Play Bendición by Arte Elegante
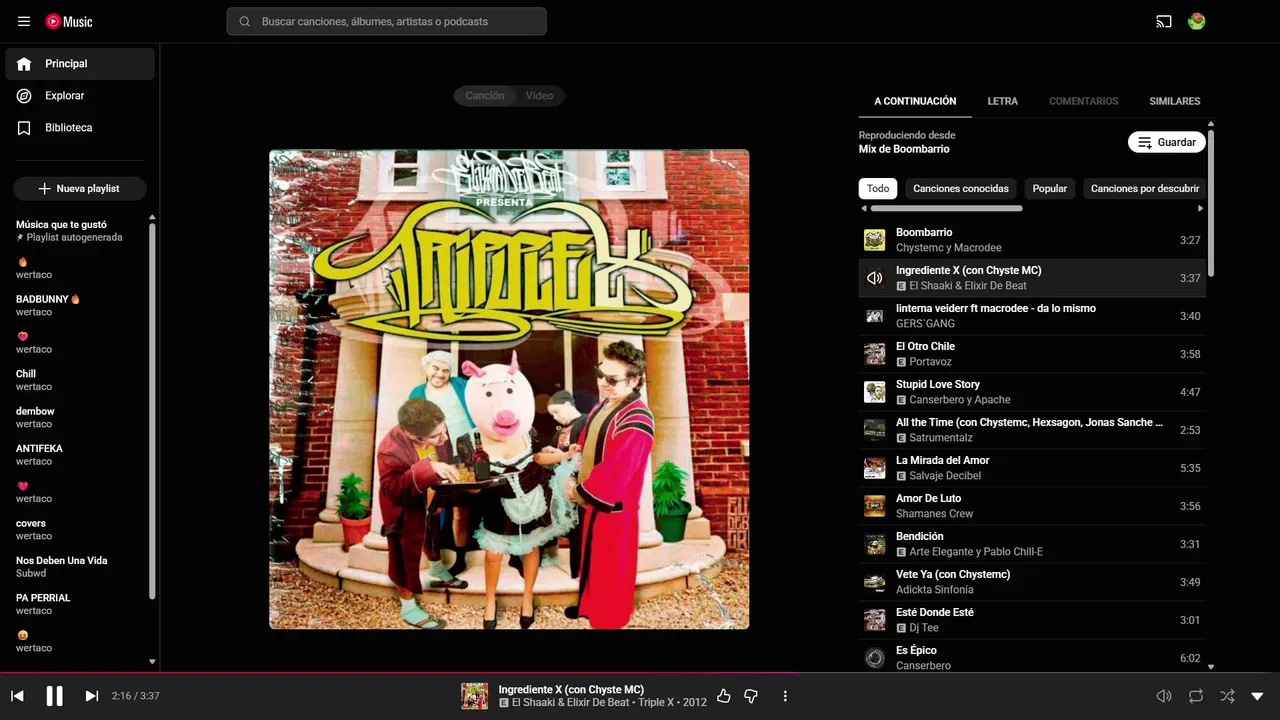Viewport: 1280px width, 720px height. click(1032, 544)
